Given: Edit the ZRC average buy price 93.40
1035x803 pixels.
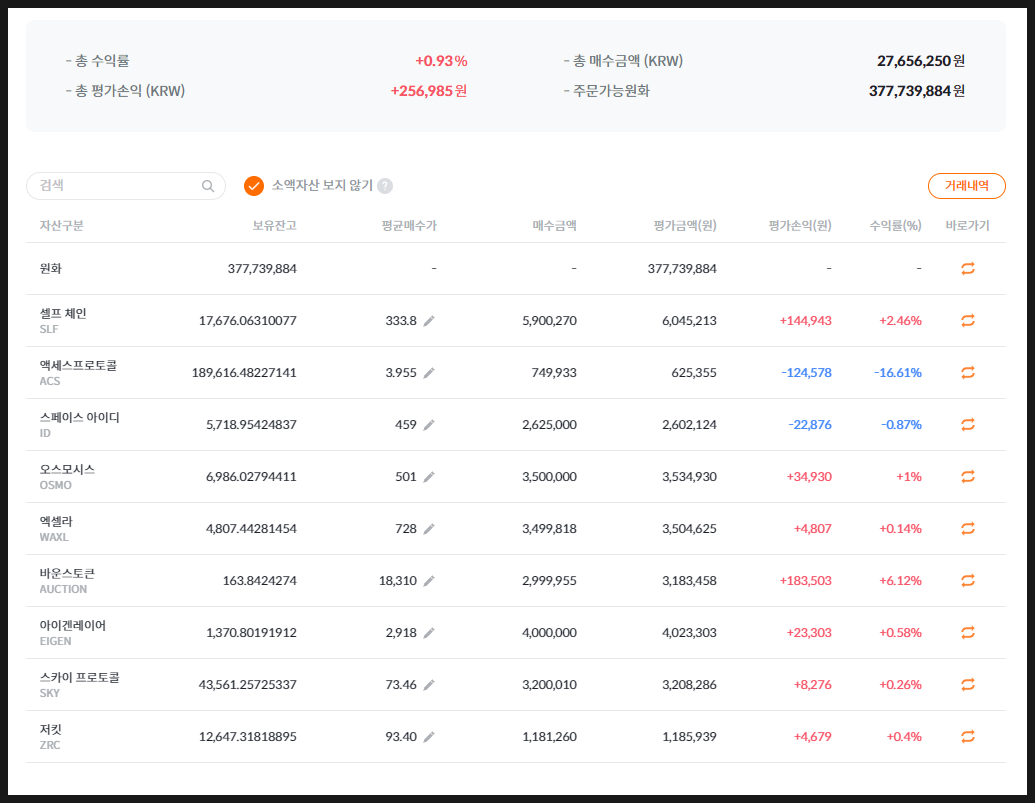Looking at the screenshot, I should [429, 736].
